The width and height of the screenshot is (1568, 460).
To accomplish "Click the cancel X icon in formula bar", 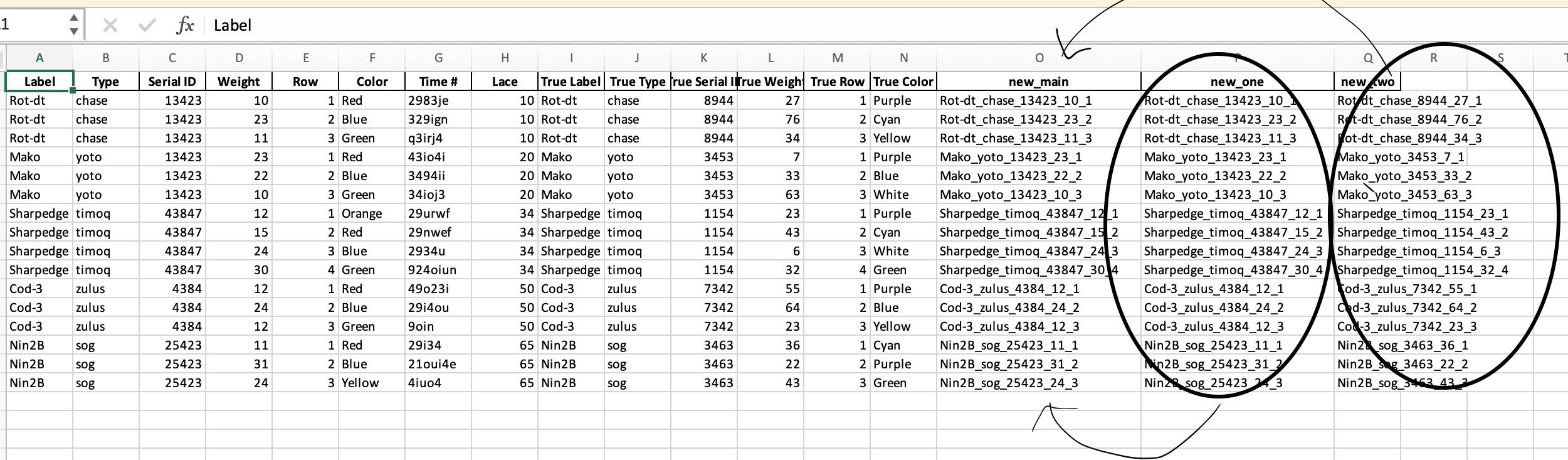I will coord(110,25).
